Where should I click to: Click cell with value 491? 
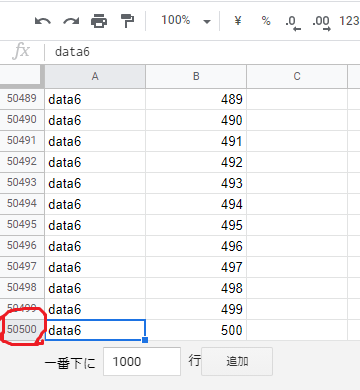(196, 141)
